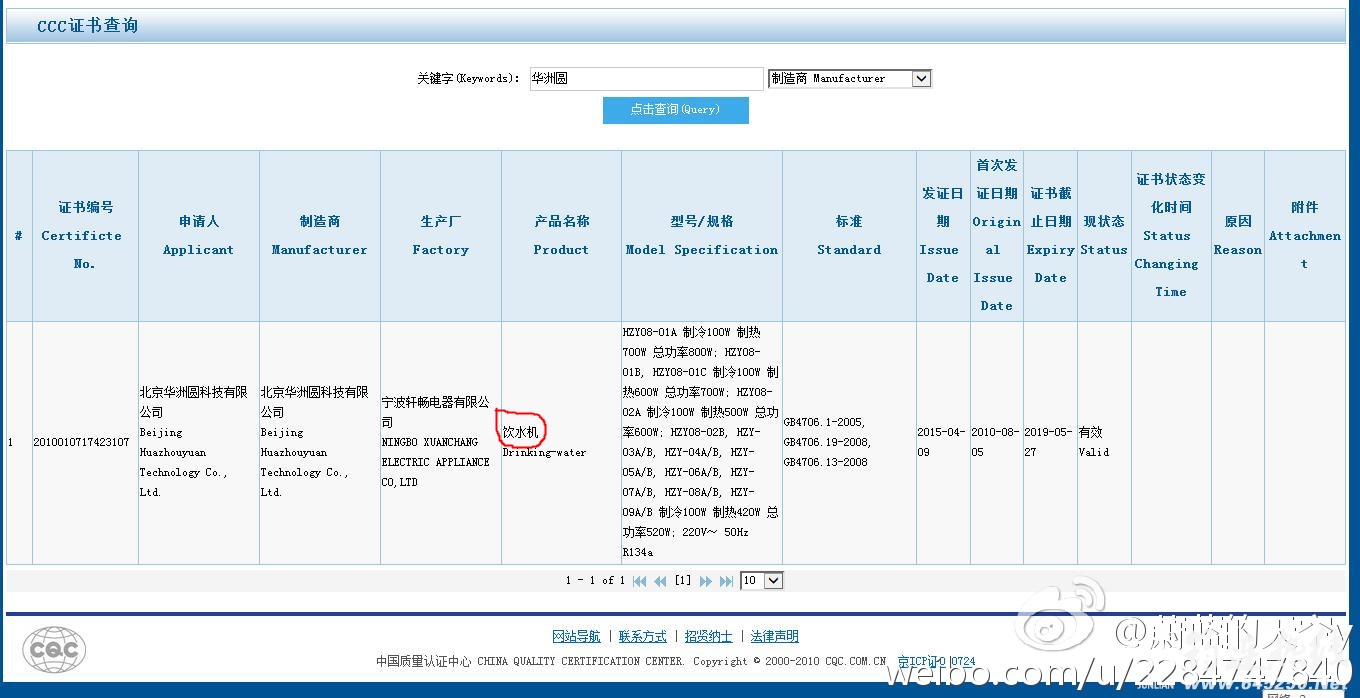Click the '1 - 1 of 1' results count
Screen dimensions: 1360x698
tap(595, 581)
